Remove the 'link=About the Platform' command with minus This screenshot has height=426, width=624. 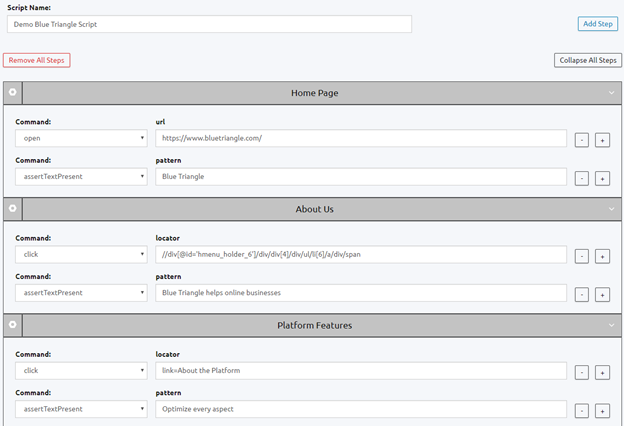[582, 373]
